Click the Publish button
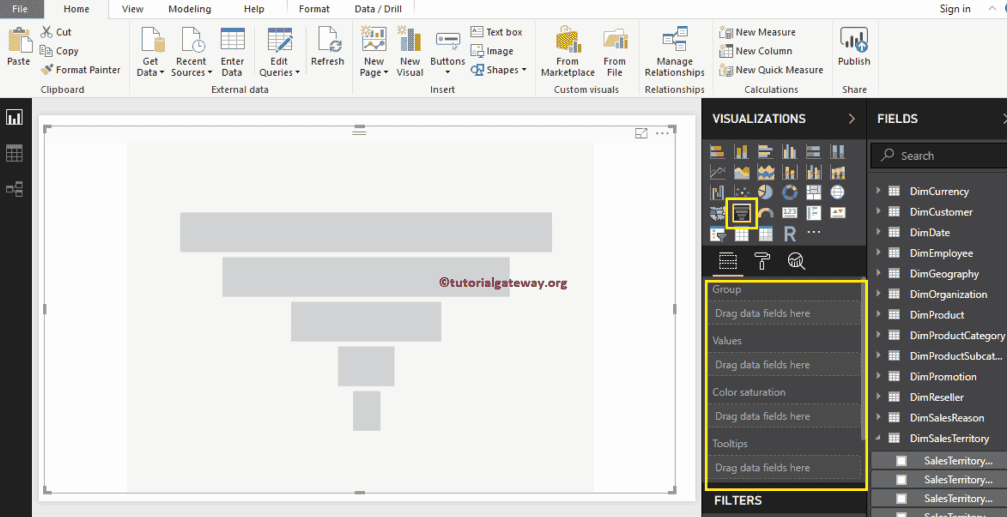This screenshot has height=517, width=1007. pos(854,46)
